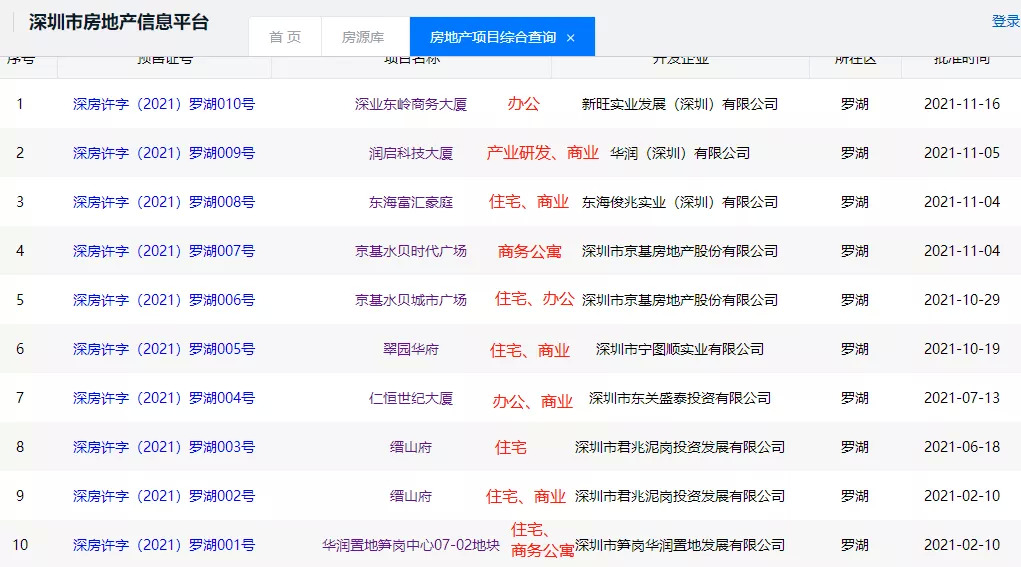Switch to the 房源库 tab
The image size is (1021, 567).
[x=363, y=37]
